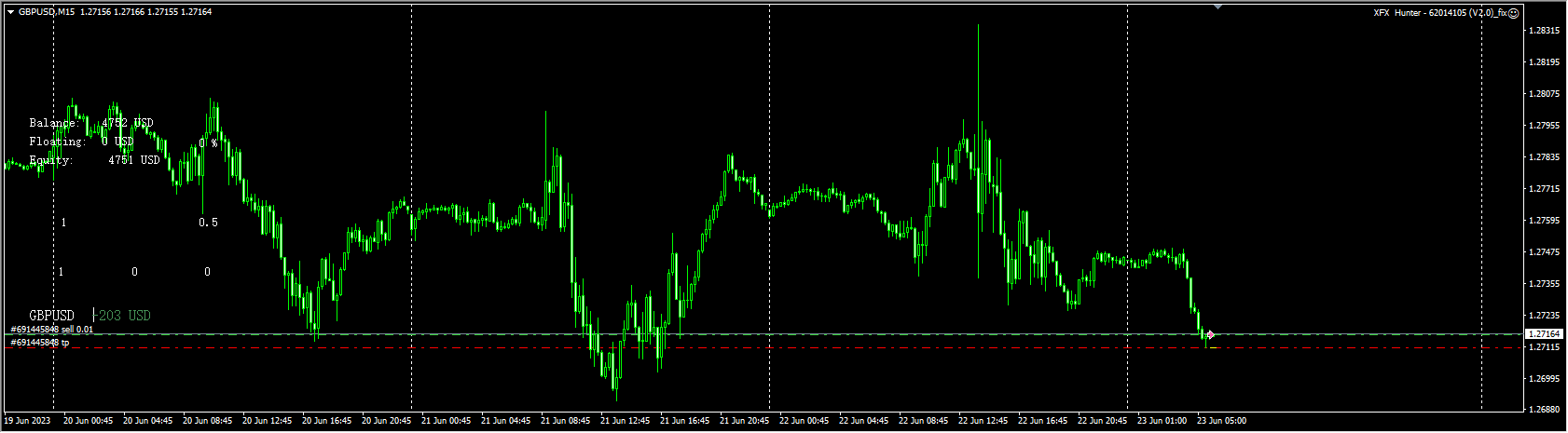This screenshot has height=433, width=1568.
Task: Click price scale value 1.28075
Action: coord(1545,93)
